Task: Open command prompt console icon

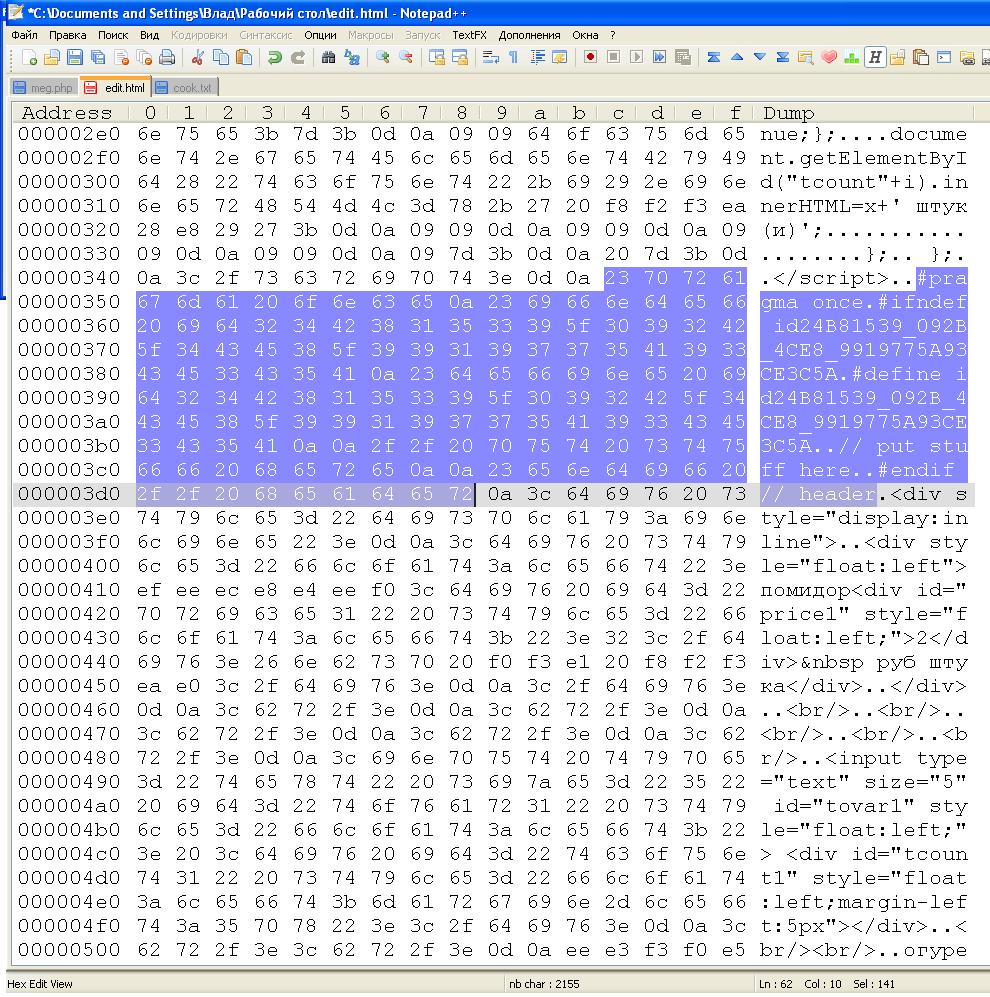Action: [x=944, y=58]
